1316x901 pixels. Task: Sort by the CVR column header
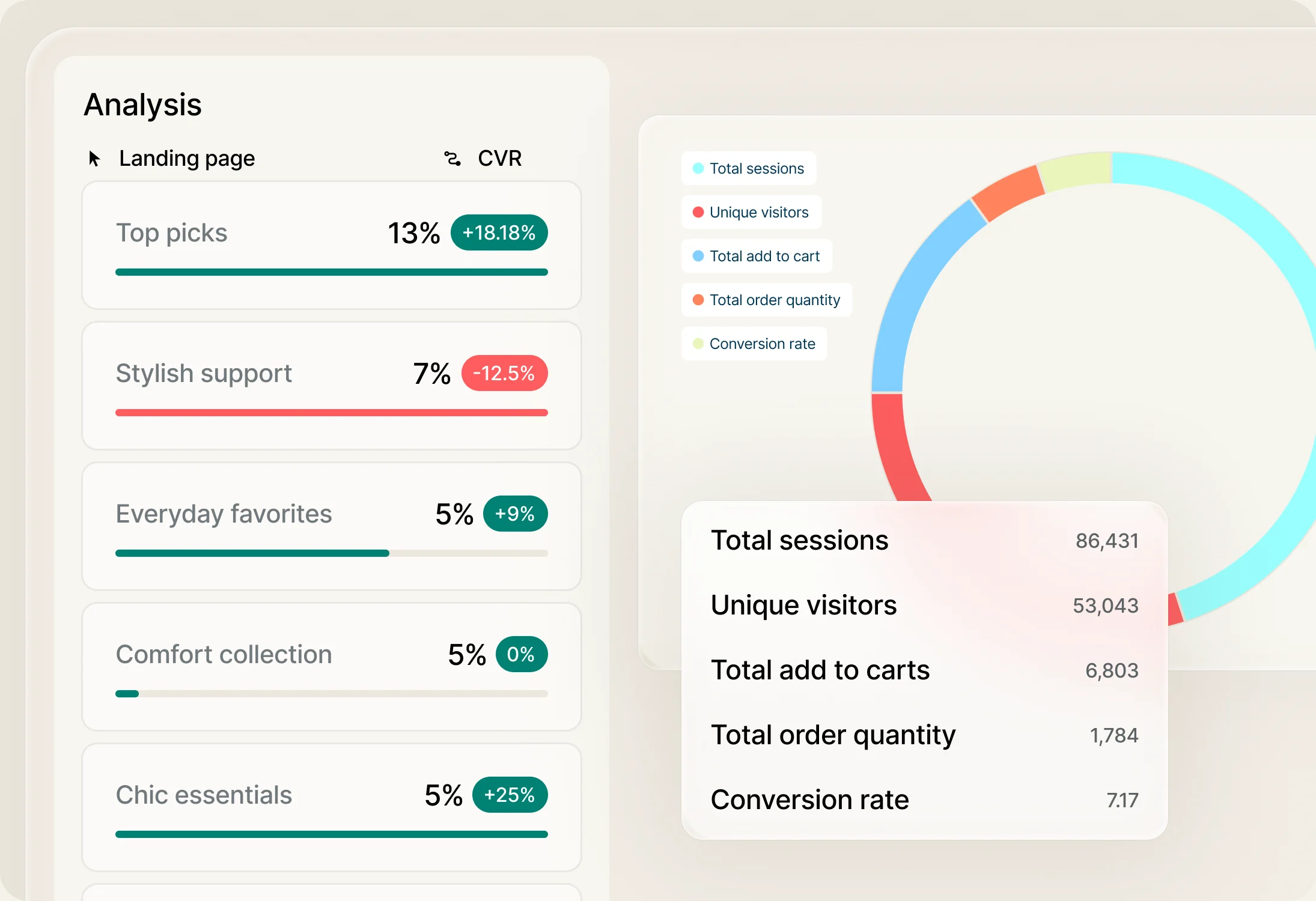499,159
